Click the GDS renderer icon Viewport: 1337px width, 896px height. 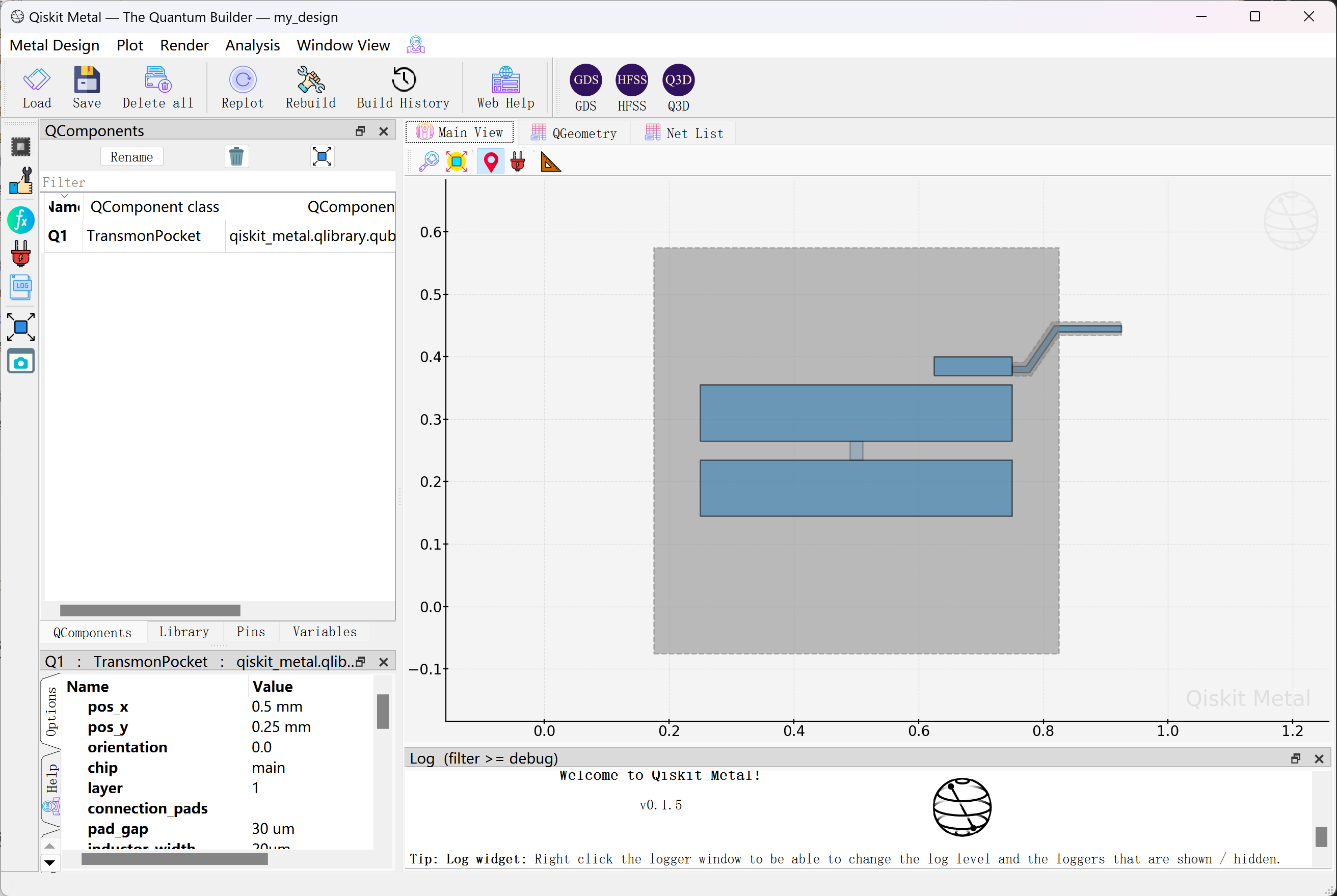[585, 80]
